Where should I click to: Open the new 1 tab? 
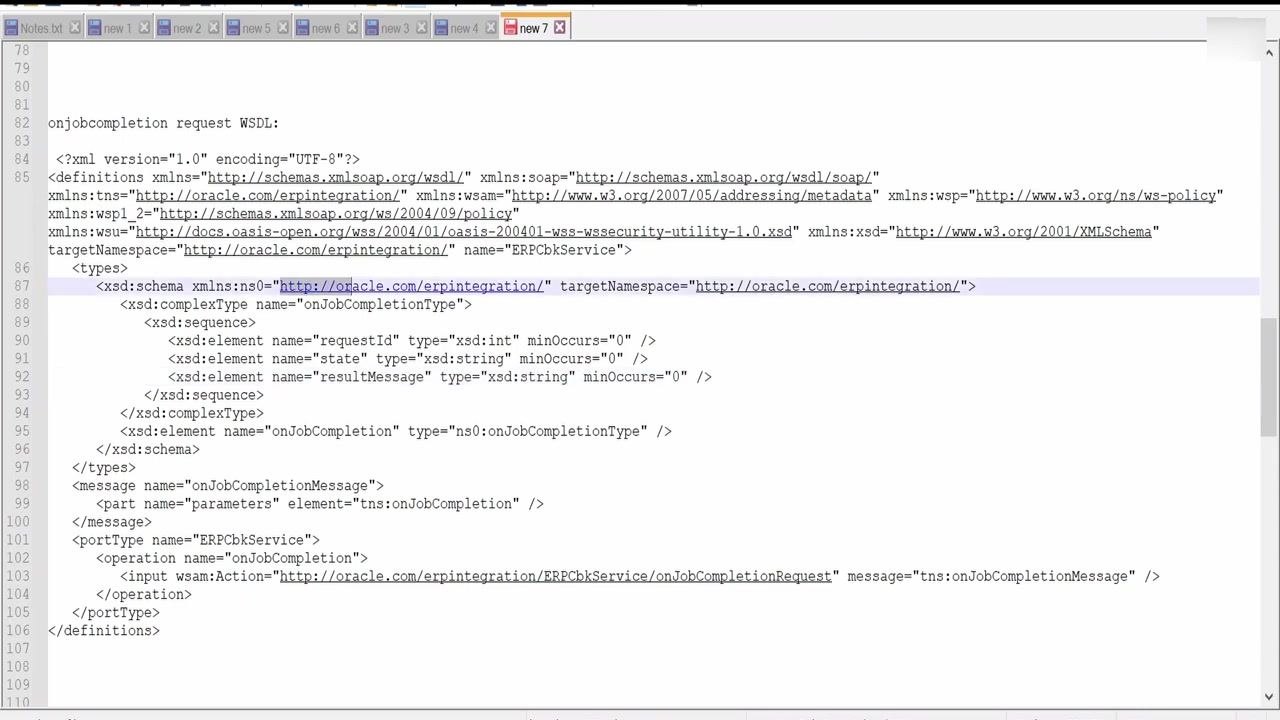(x=117, y=28)
